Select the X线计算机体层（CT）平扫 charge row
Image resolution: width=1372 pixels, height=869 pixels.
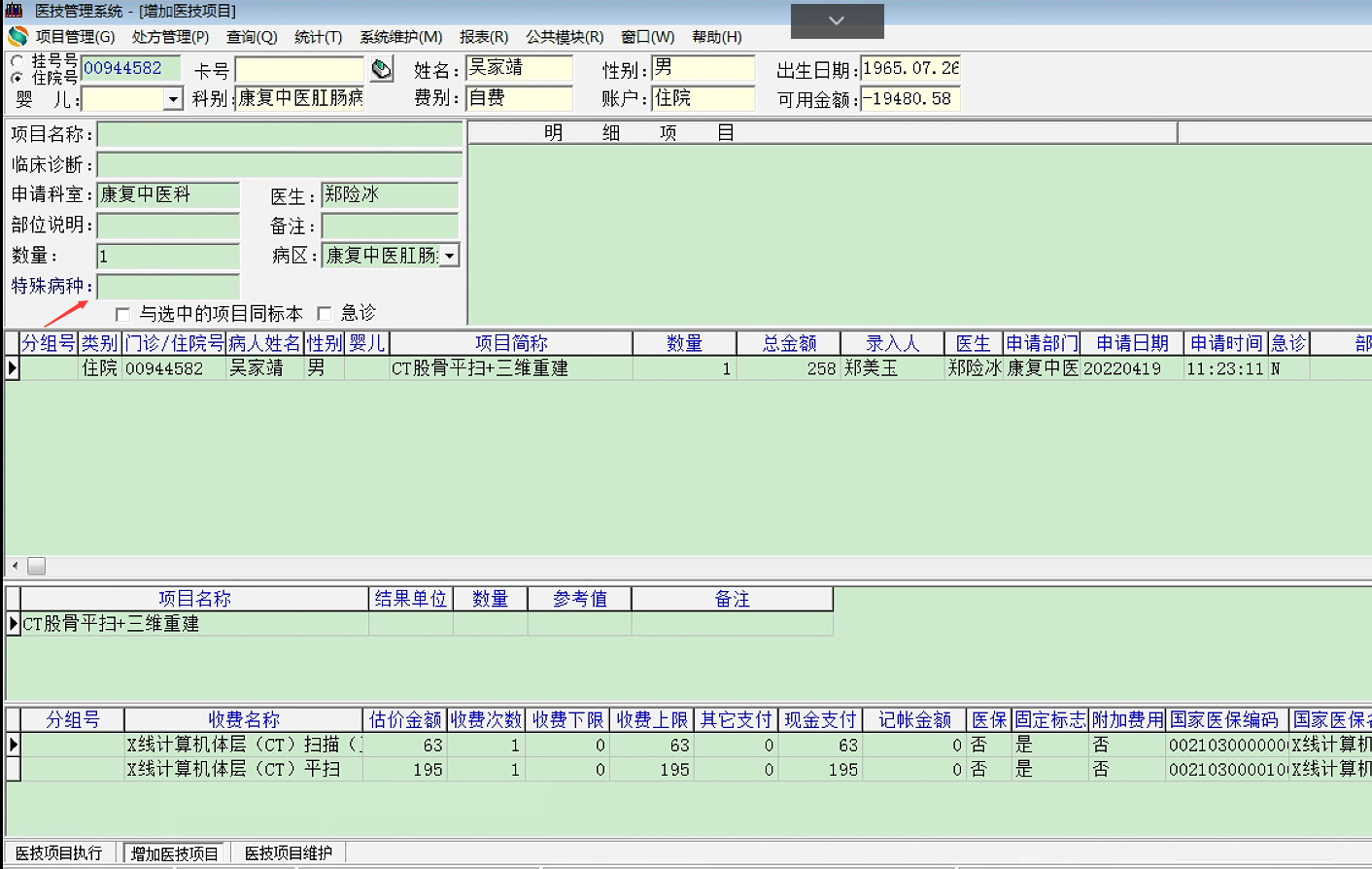click(689, 769)
